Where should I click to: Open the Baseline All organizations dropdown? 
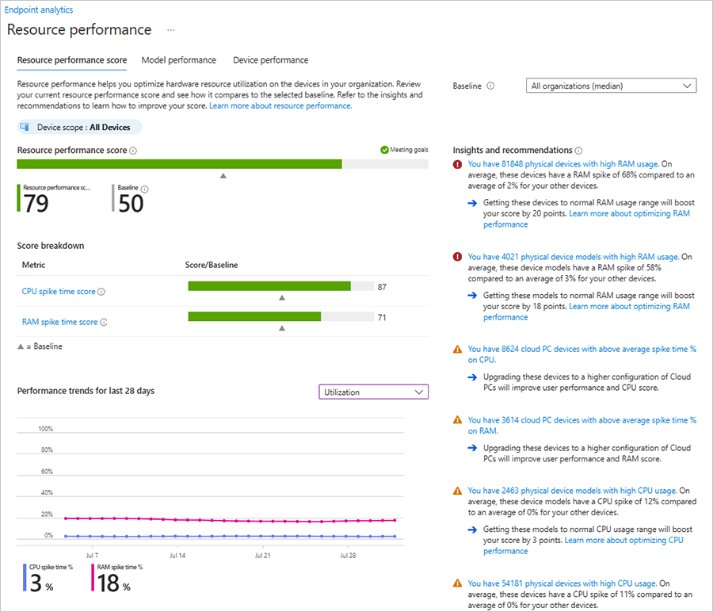[x=610, y=86]
